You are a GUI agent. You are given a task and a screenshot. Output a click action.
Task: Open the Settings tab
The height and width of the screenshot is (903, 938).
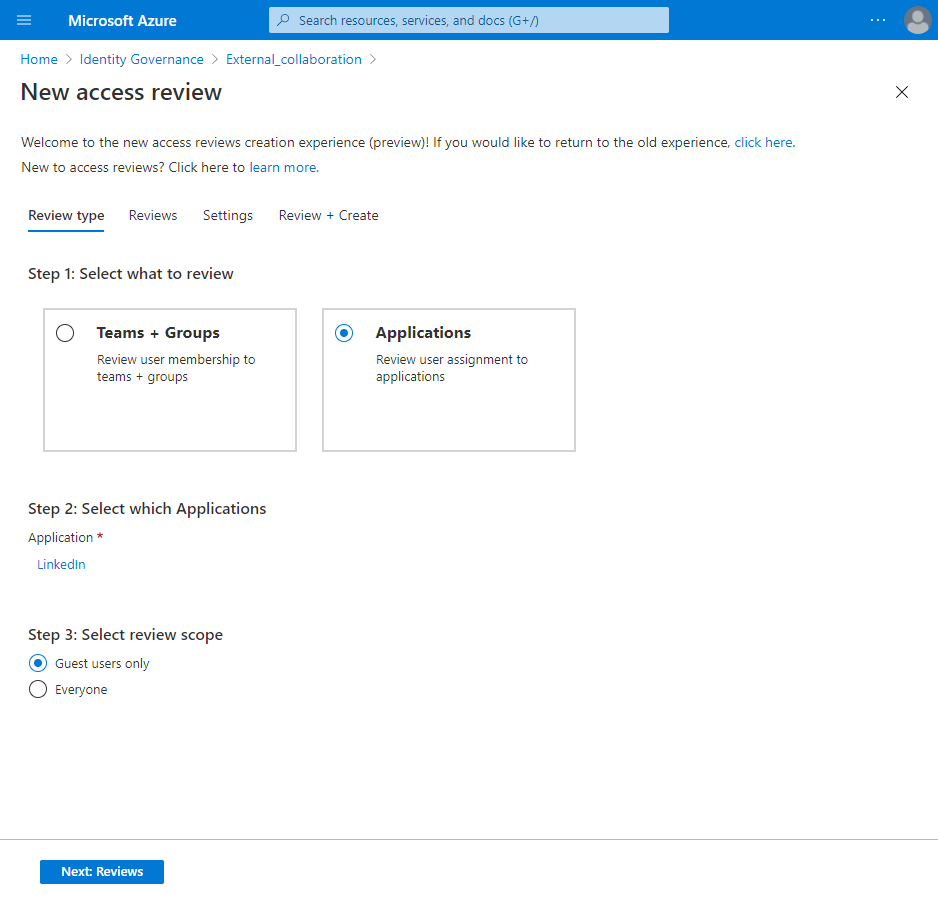tap(227, 215)
